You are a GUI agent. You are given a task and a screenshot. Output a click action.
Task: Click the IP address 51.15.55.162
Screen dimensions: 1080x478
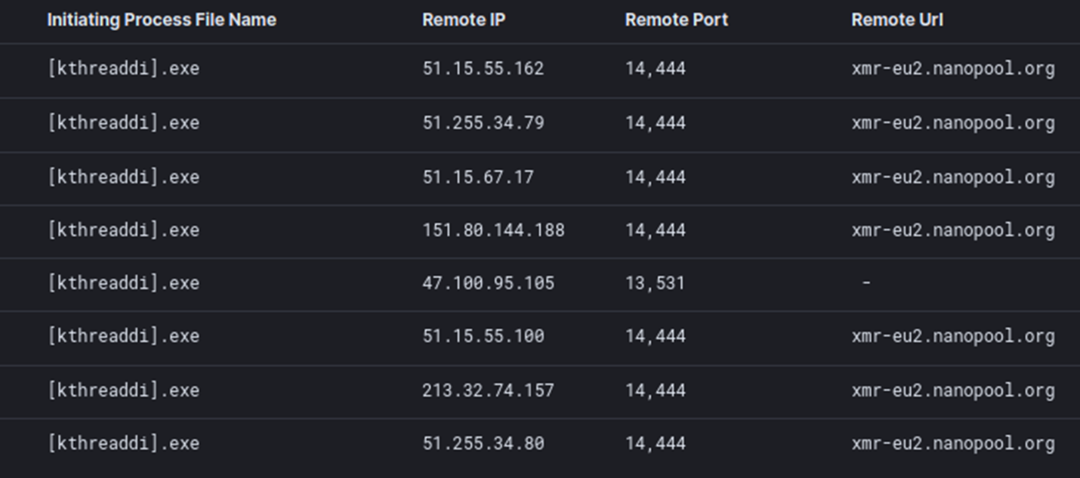click(483, 70)
